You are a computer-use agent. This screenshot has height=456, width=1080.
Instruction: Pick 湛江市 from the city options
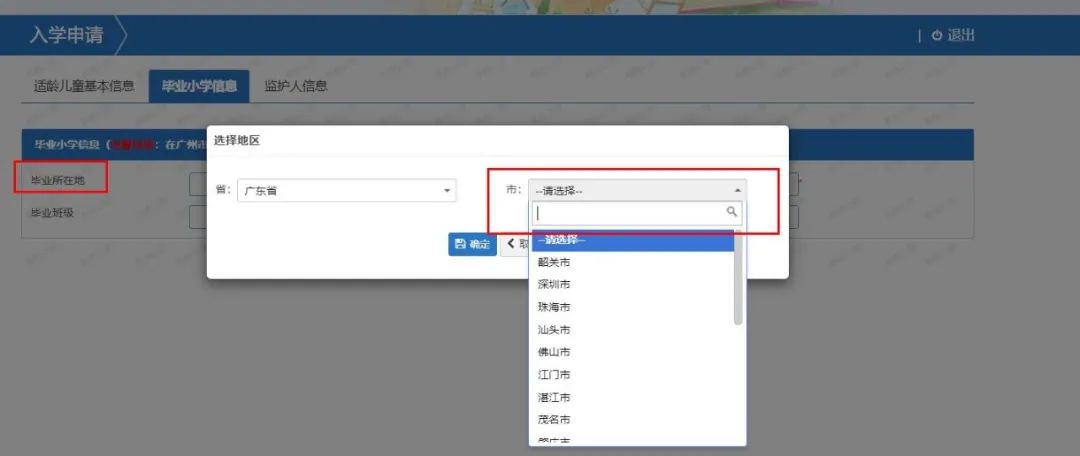pyautogui.click(x=554, y=397)
